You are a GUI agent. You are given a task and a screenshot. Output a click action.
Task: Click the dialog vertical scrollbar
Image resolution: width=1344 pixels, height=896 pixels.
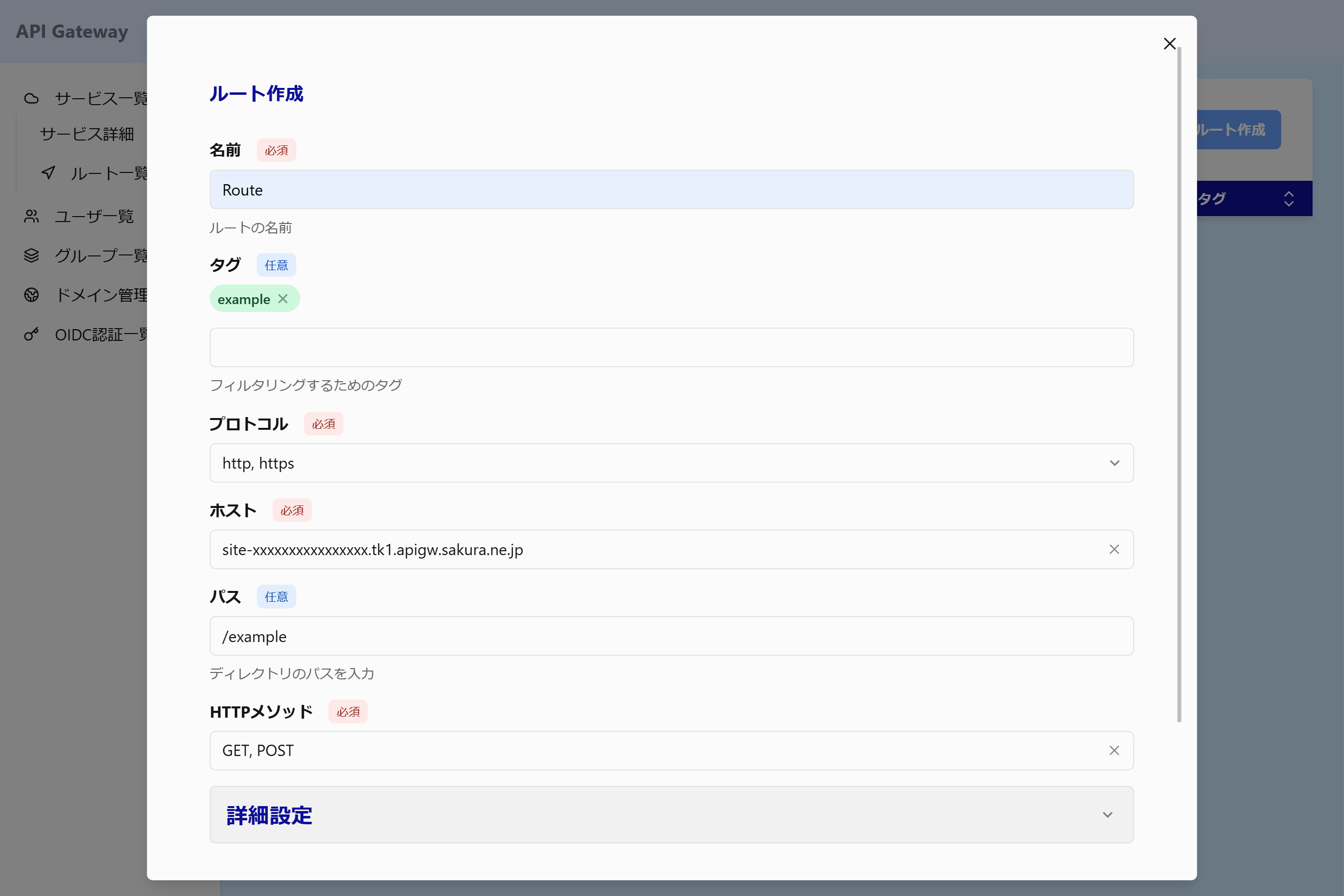point(1179,385)
